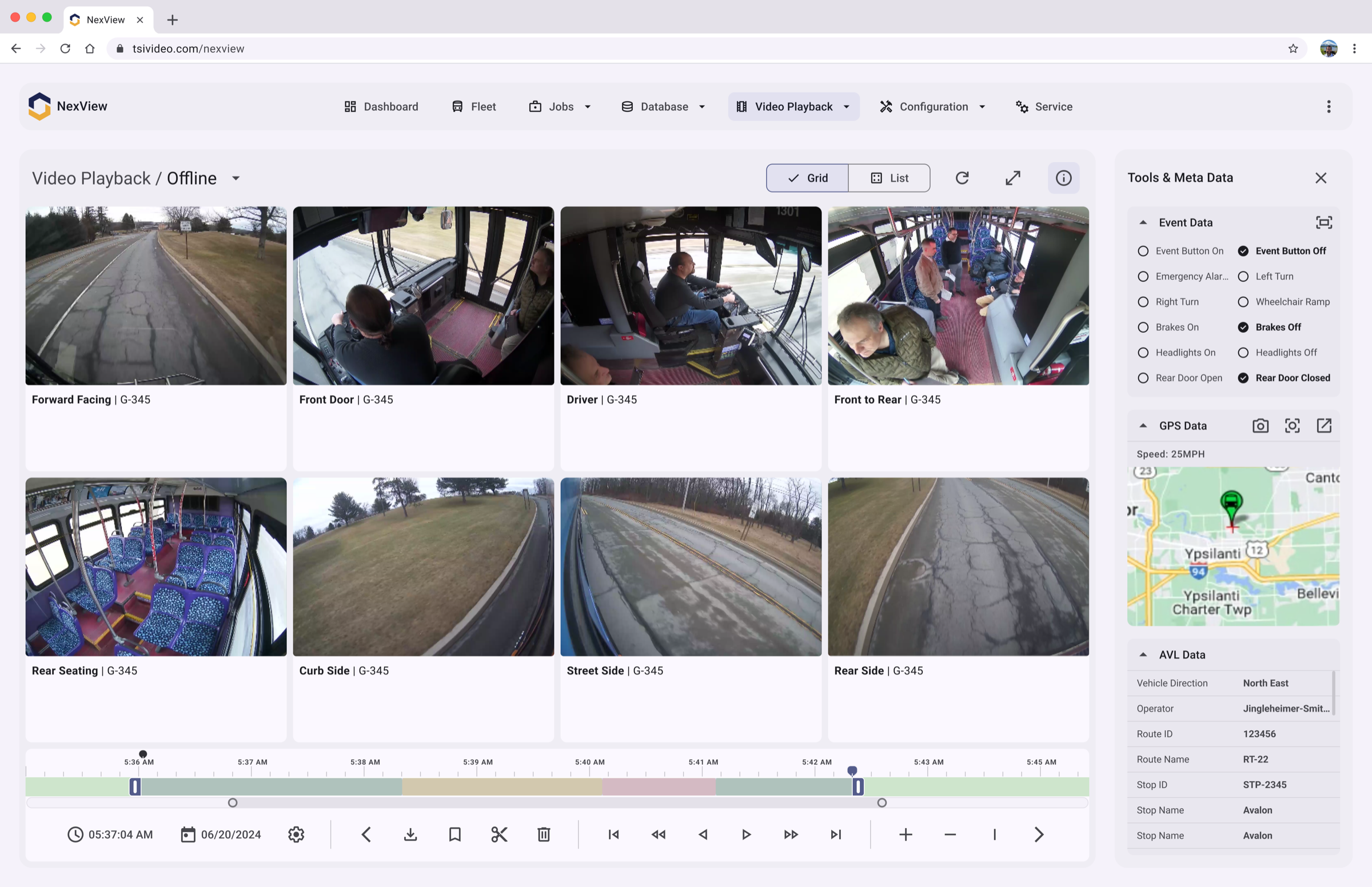Expand the video grid to fullscreen
This screenshot has height=887, width=1372.
(1013, 178)
